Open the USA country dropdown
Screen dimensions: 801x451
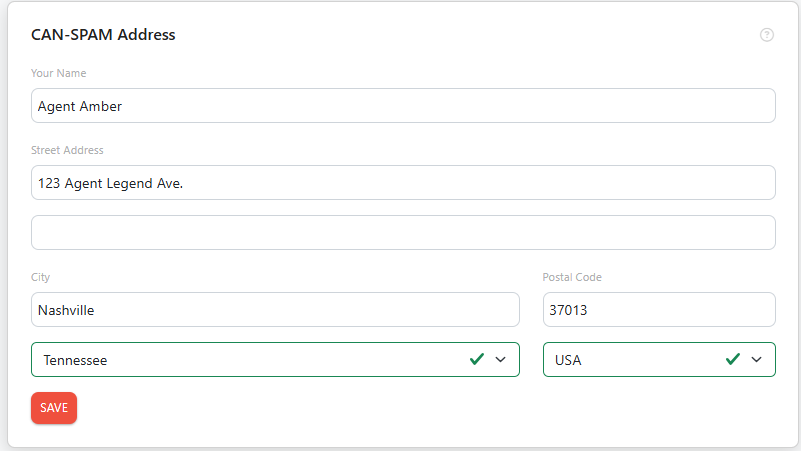pos(659,360)
